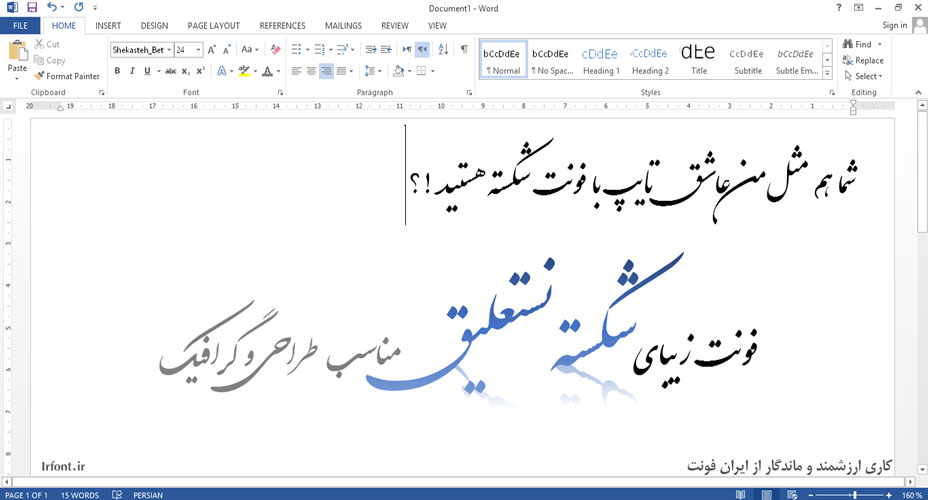Apply the Heading 1 style

click(601, 60)
